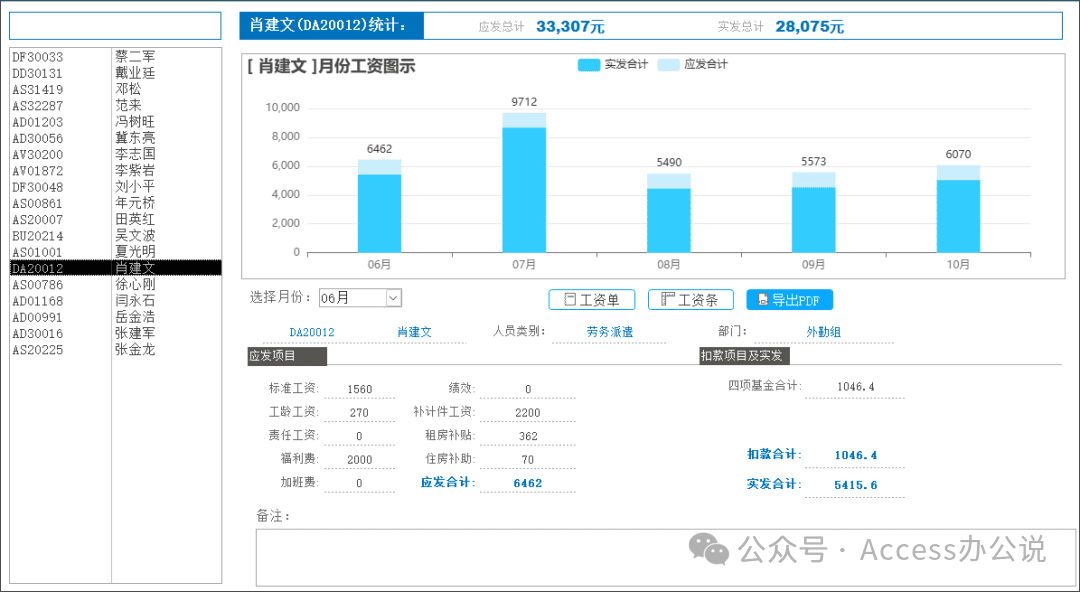Click the 福利费 value 2000
The width and height of the screenshot is (1080, 592).
point(360,460)
